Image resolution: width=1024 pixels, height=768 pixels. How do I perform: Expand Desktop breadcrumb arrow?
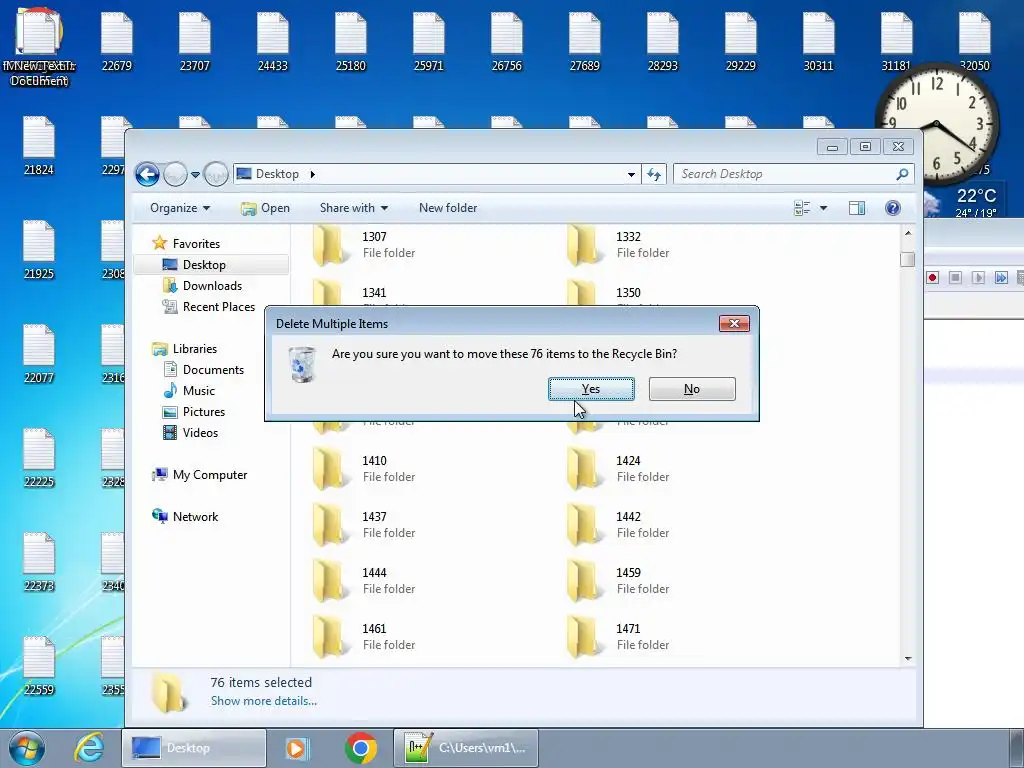coord(313,174)
